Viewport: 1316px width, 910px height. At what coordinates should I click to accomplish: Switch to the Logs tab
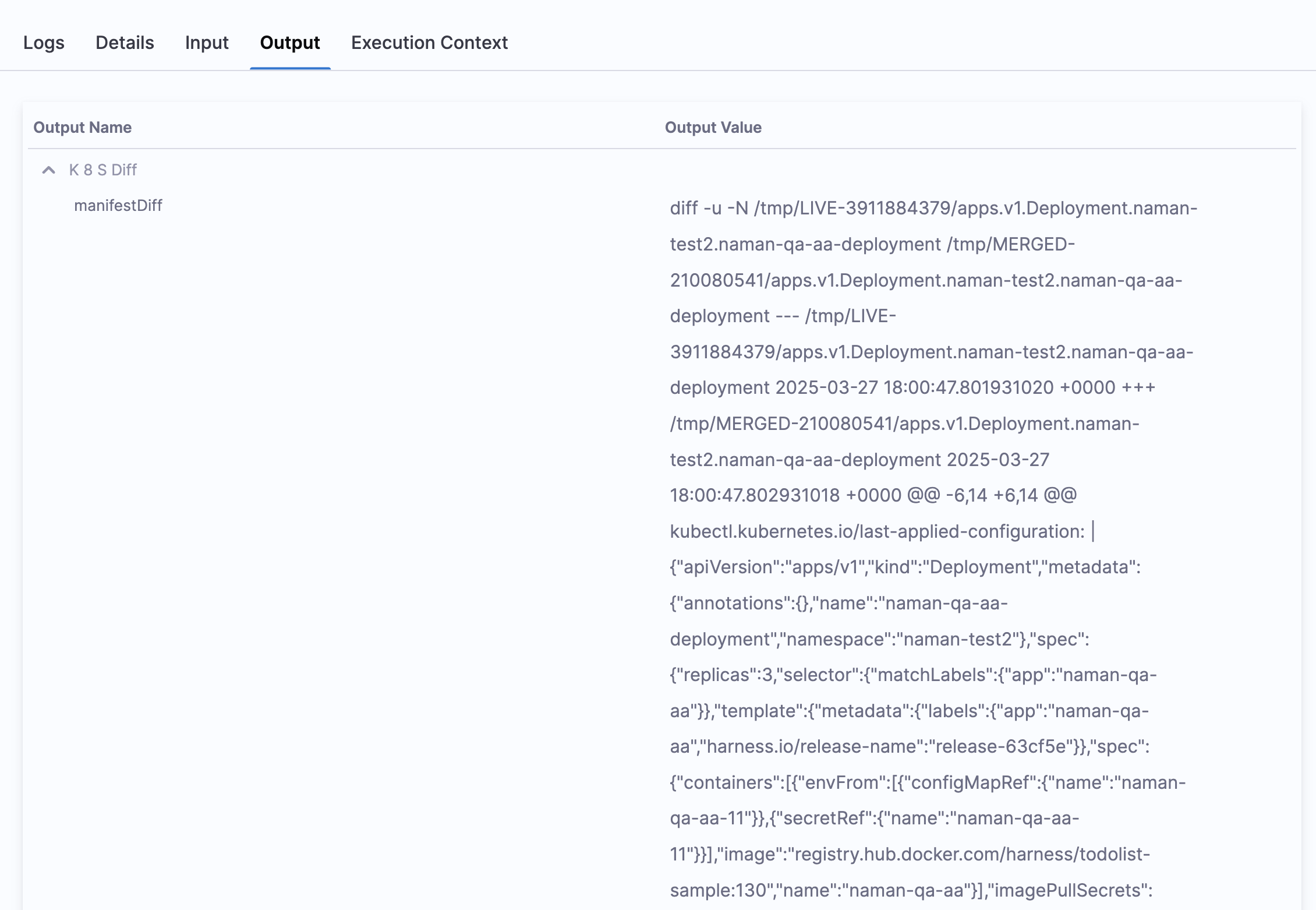coord(44,43)
